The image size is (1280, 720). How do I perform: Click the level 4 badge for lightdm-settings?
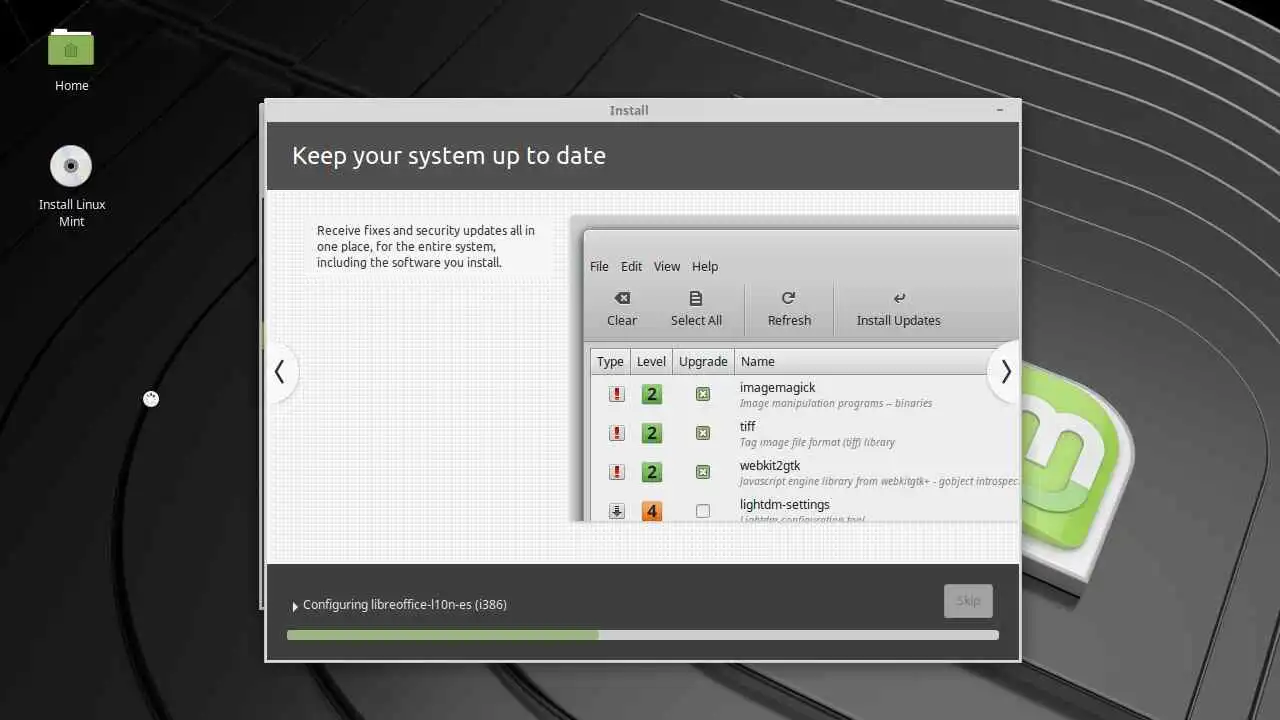pos(651,511)
